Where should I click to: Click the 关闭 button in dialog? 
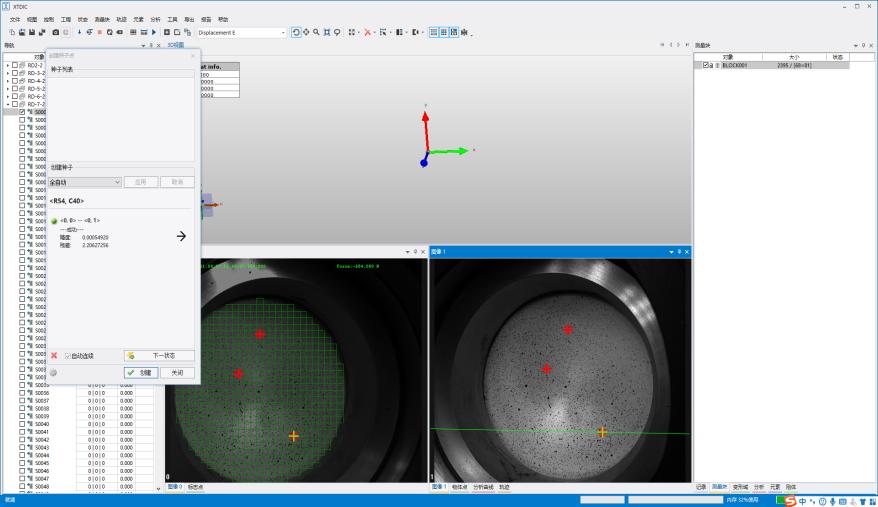coord(178,373)
